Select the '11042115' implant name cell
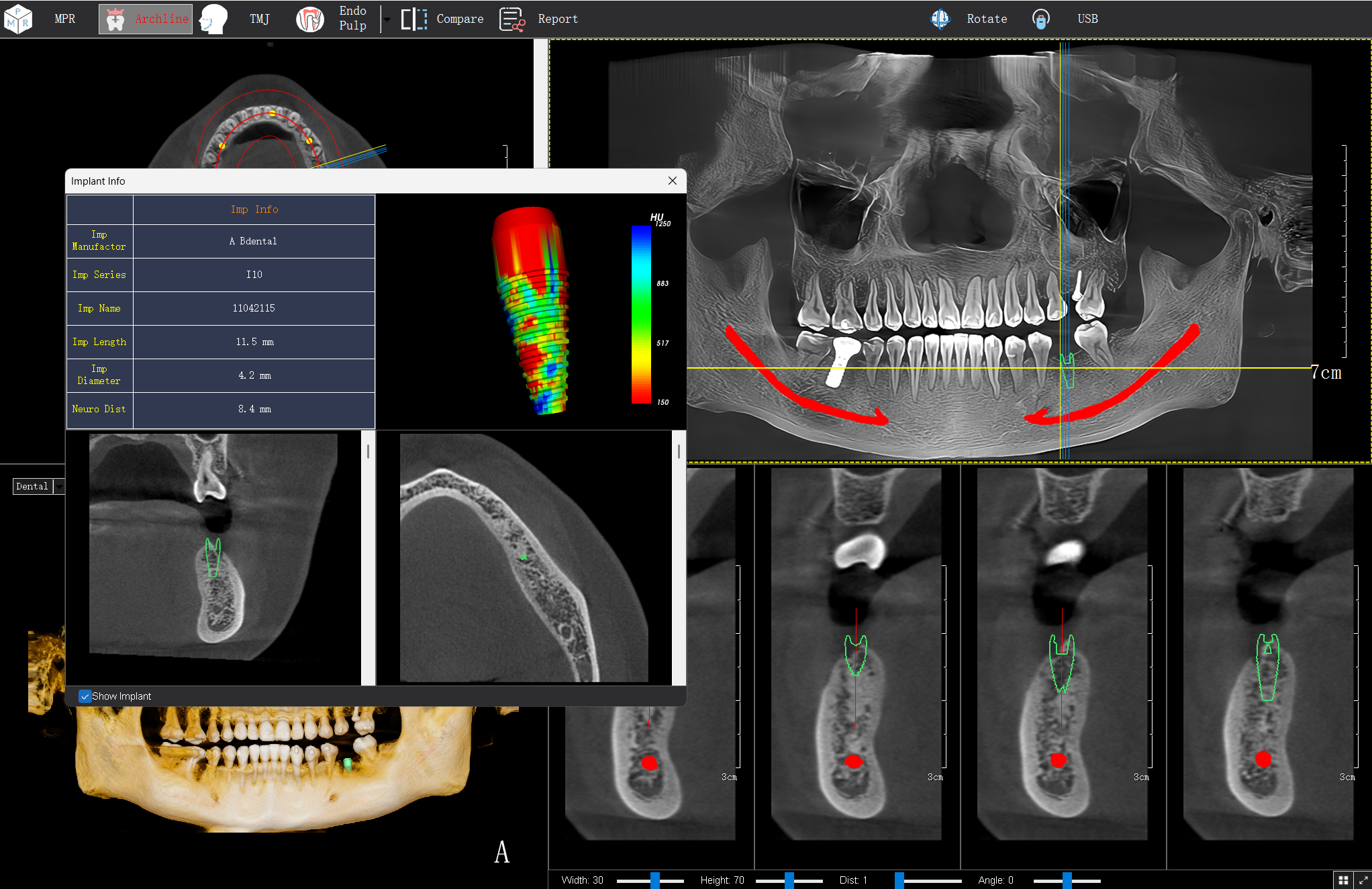The height and width of the screenshot is (889, 1372). click(x=254, y=308)
